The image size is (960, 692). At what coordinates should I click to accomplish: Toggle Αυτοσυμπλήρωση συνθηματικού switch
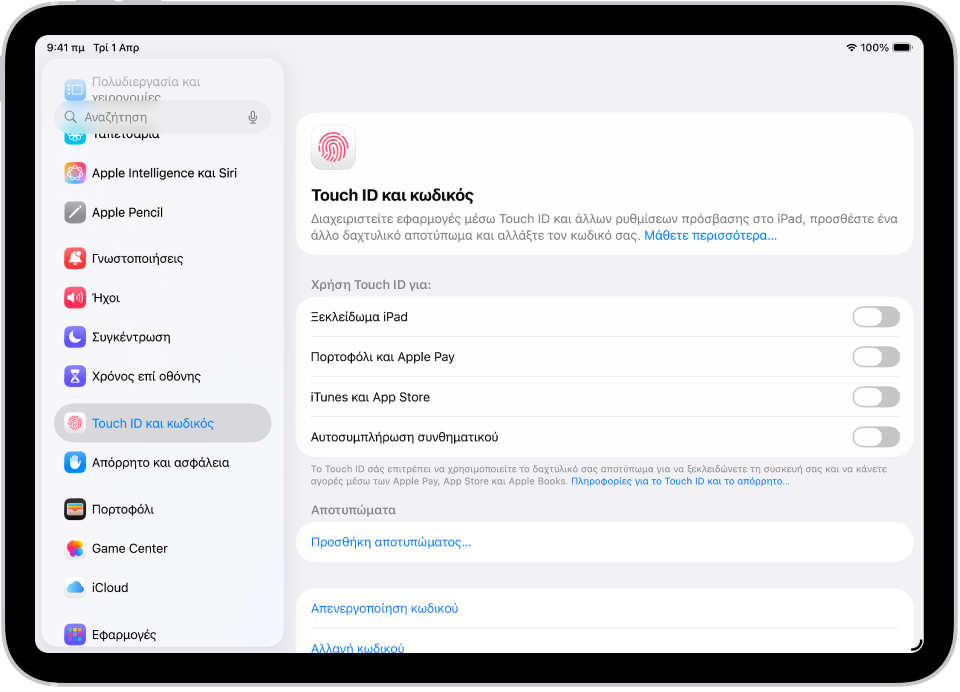(876, 437)
